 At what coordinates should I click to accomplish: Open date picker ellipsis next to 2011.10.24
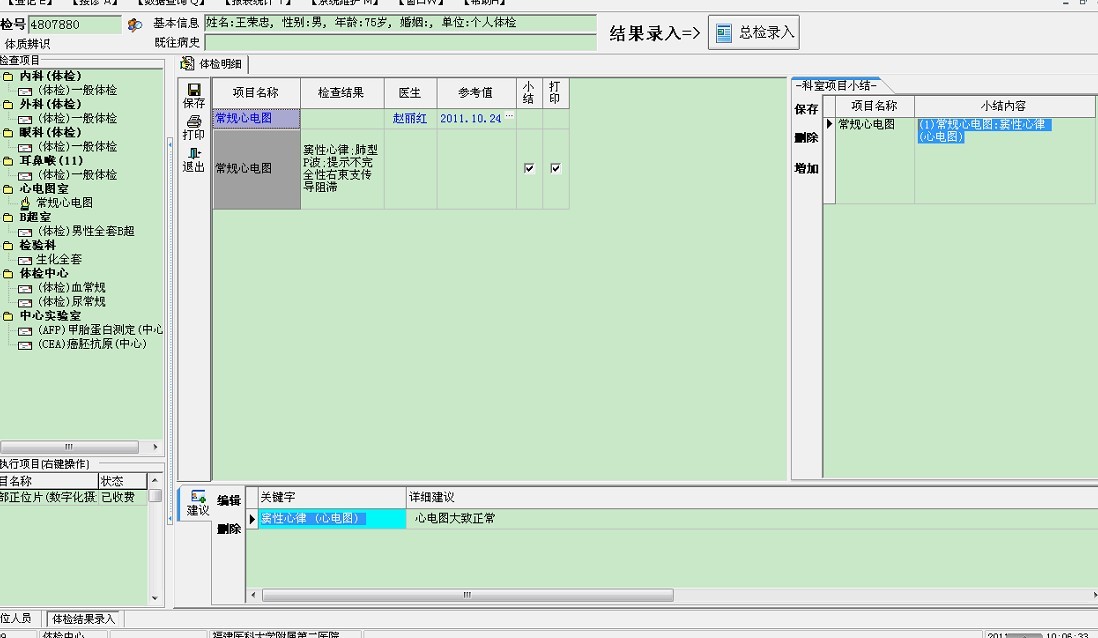[509, 117]
